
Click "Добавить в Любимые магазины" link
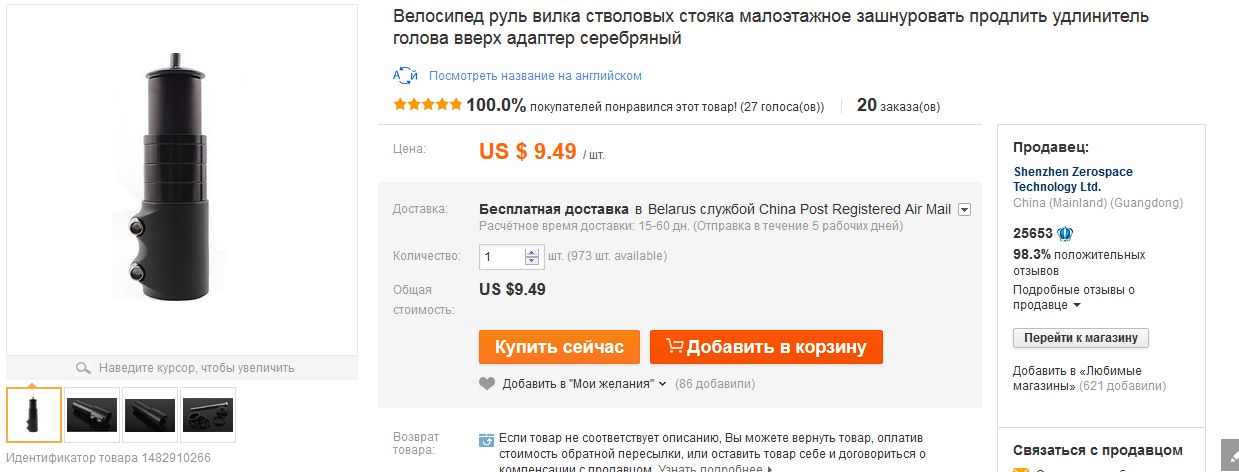click(1064, 378)
